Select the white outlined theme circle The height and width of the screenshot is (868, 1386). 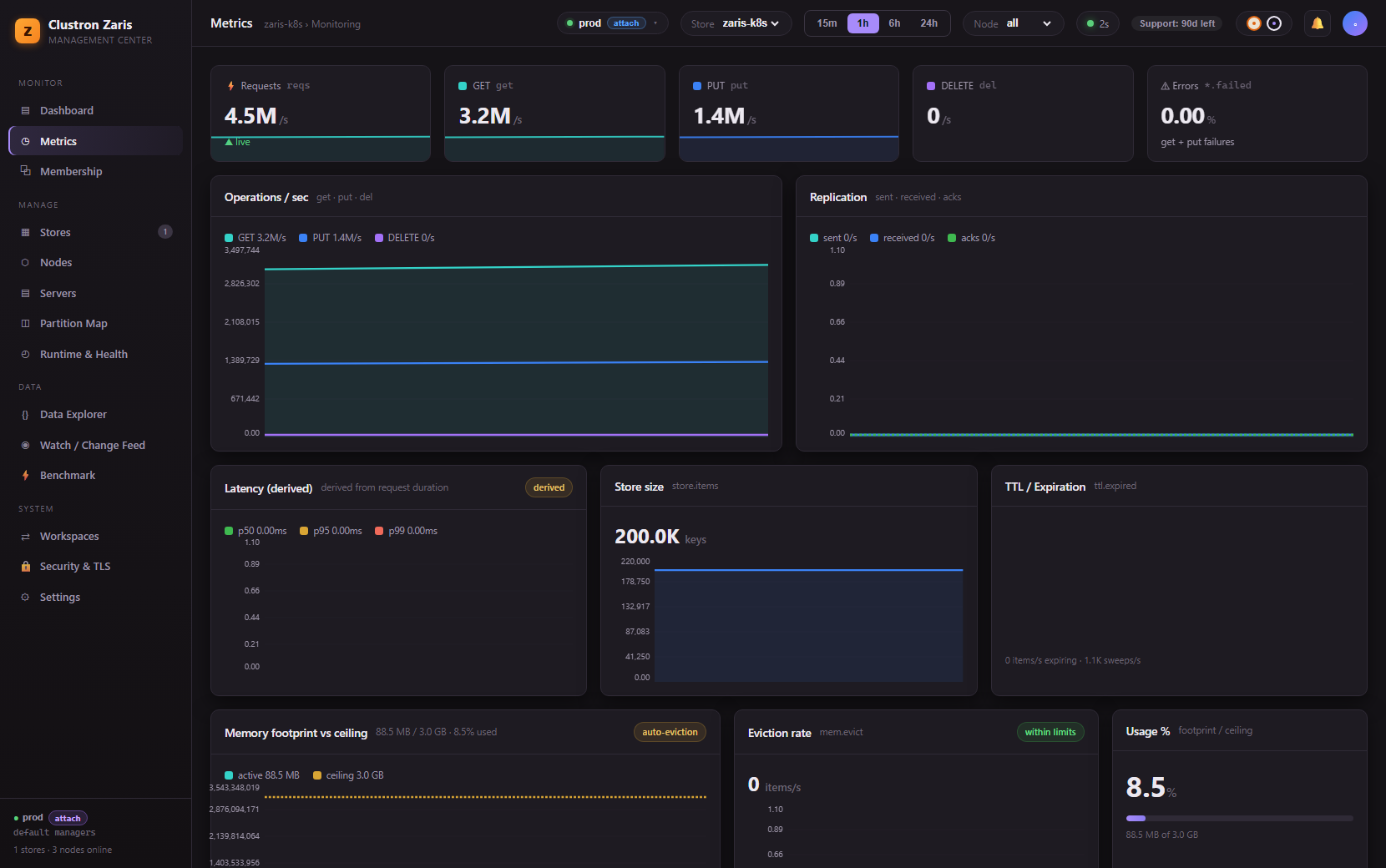pos(1274,23)
